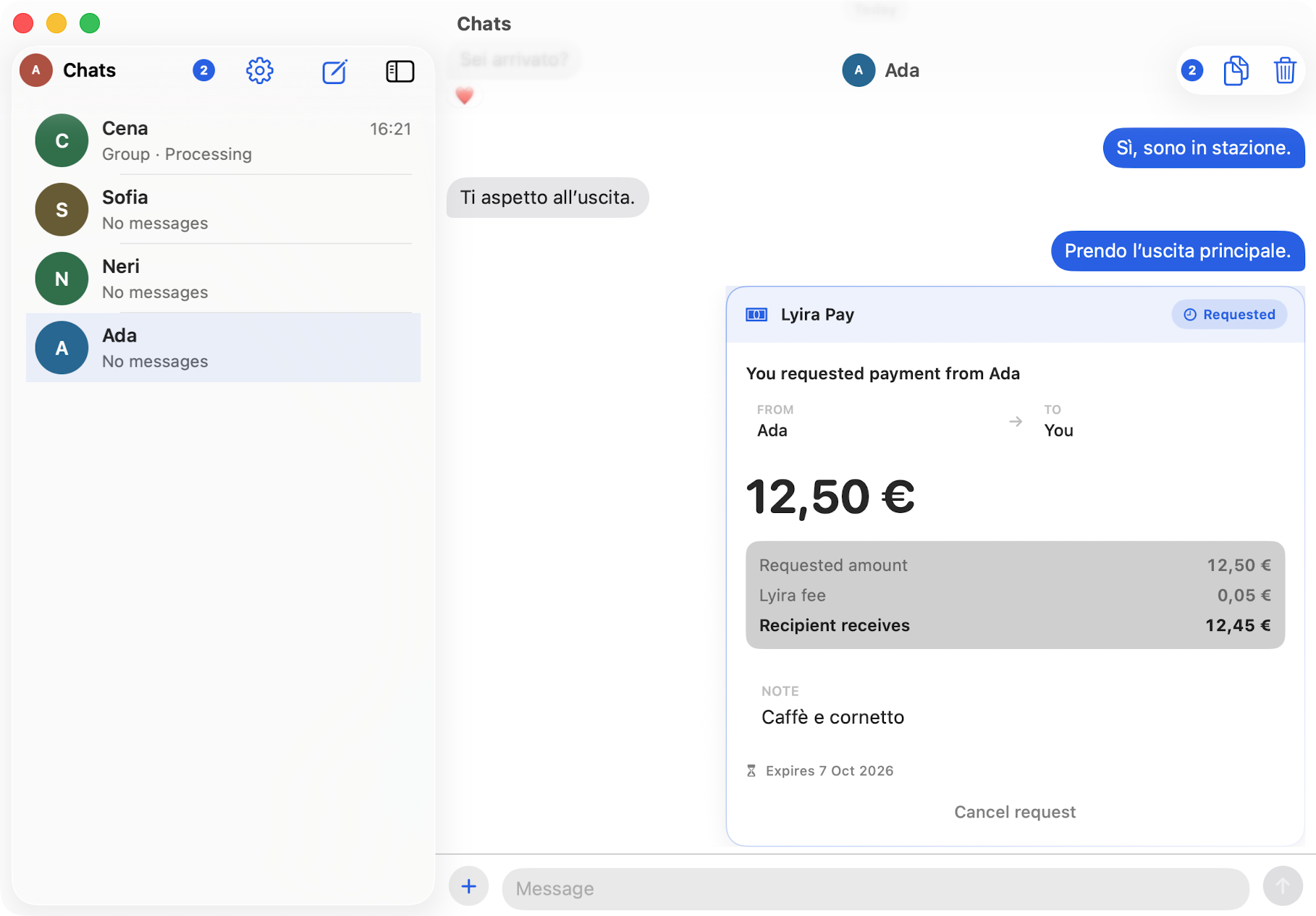
Task: Click the Requested status pill
Action: click(1228, 315)
